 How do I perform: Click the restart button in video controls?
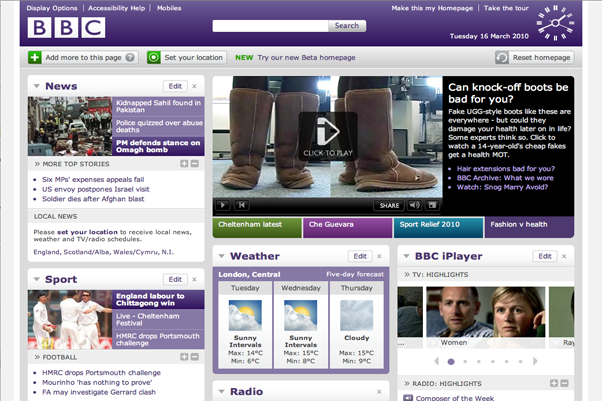tap(242, 205)
